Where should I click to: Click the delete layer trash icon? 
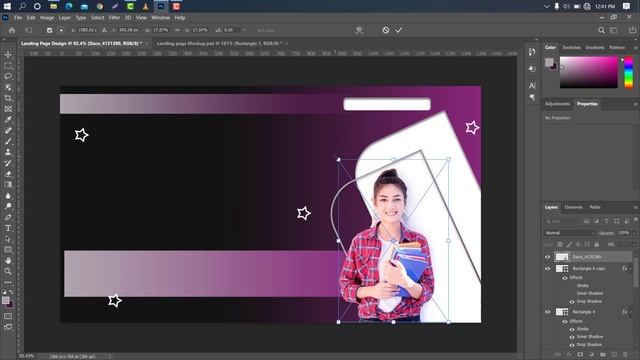click(625, 355)
